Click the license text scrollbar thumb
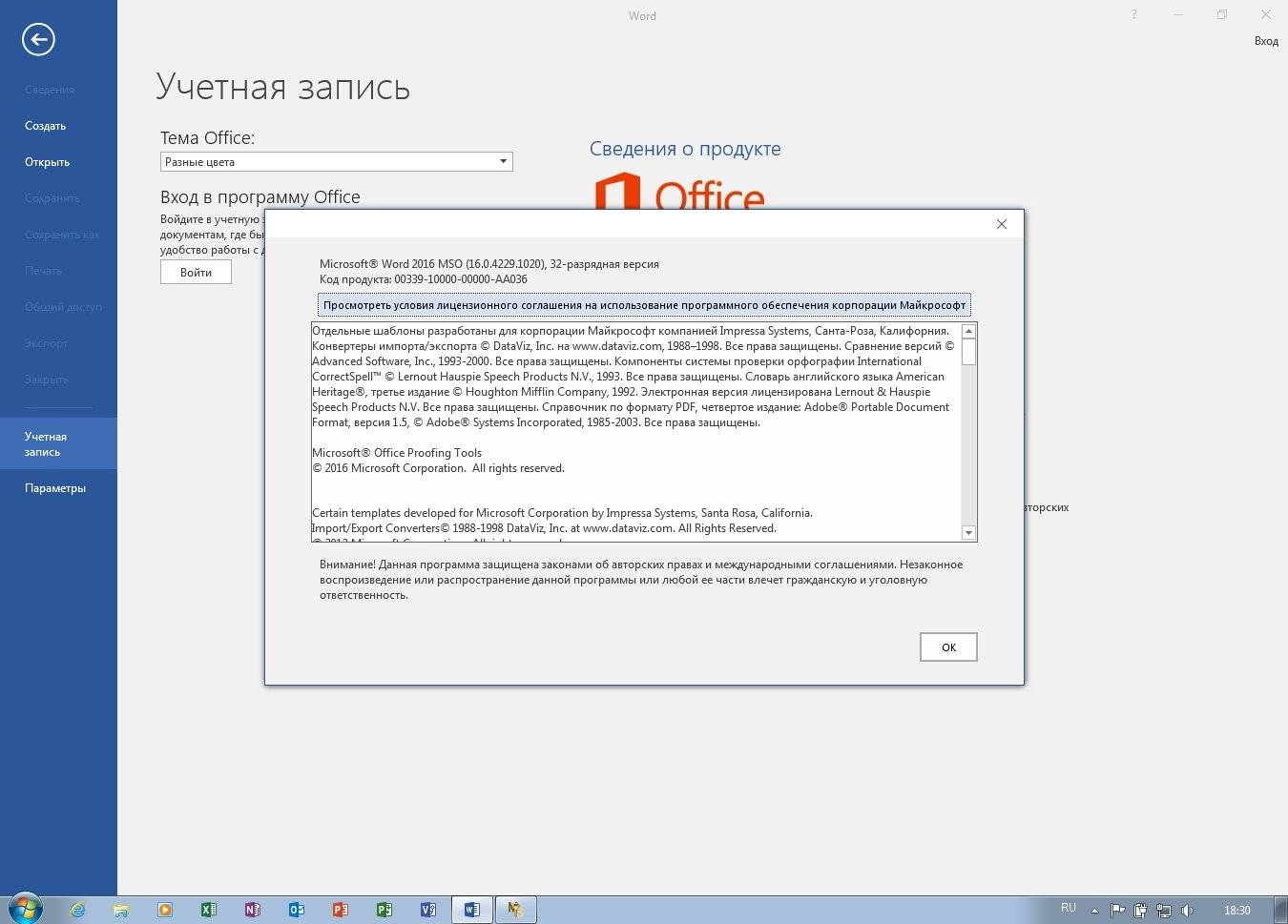 point(968,352)
